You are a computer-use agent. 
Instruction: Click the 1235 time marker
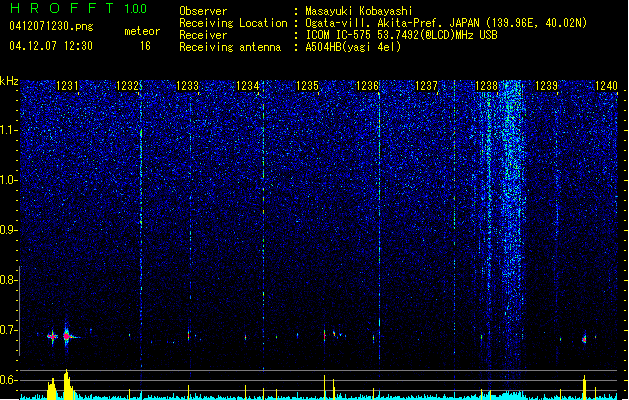pos(307,86)
